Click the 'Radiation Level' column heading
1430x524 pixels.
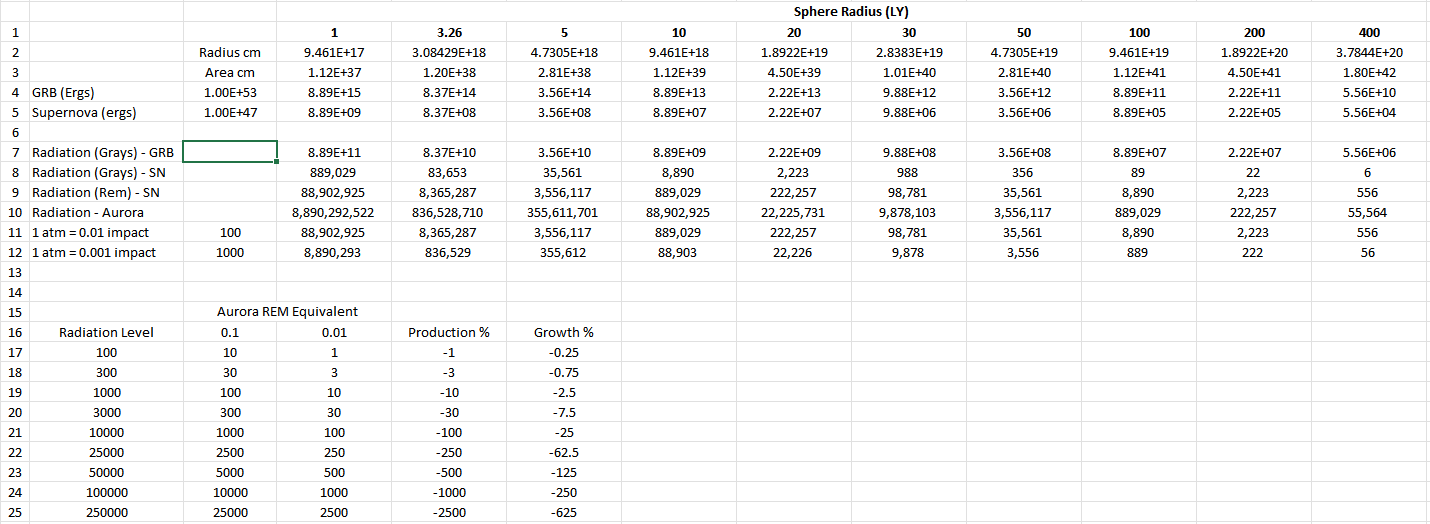click(106, 332)
